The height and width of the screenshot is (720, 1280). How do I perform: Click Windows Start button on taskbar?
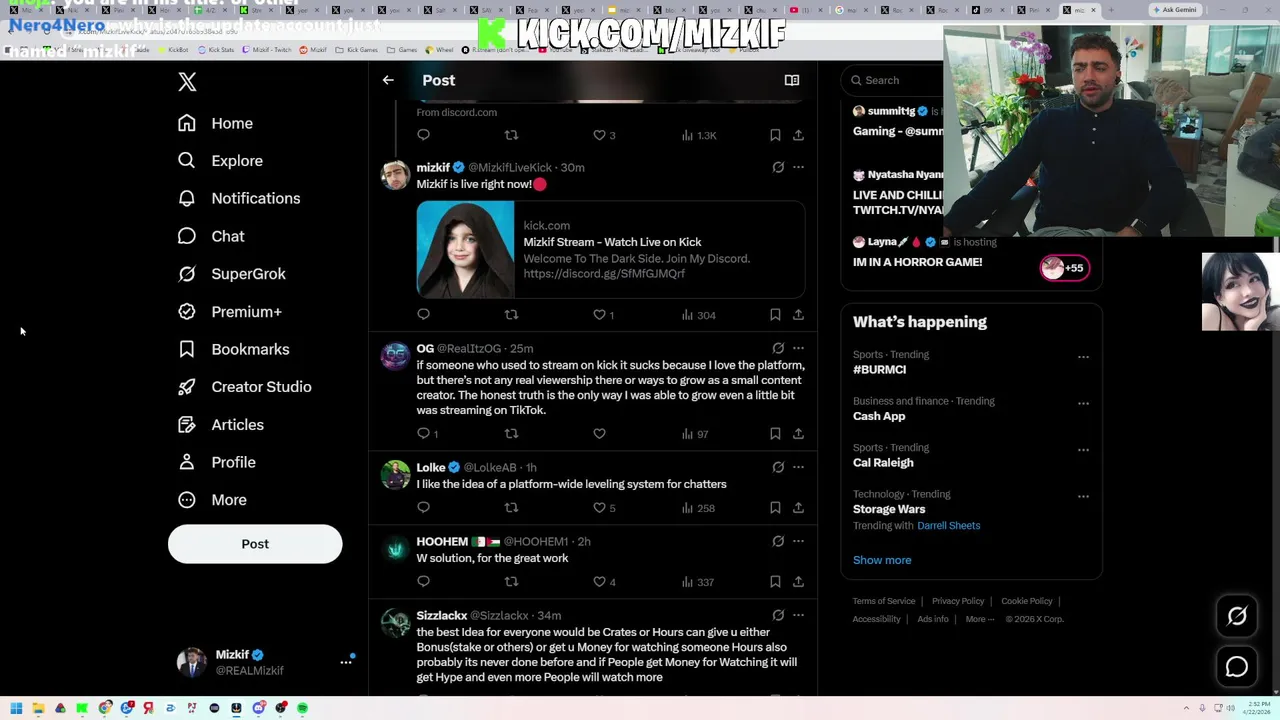(16, 708)
